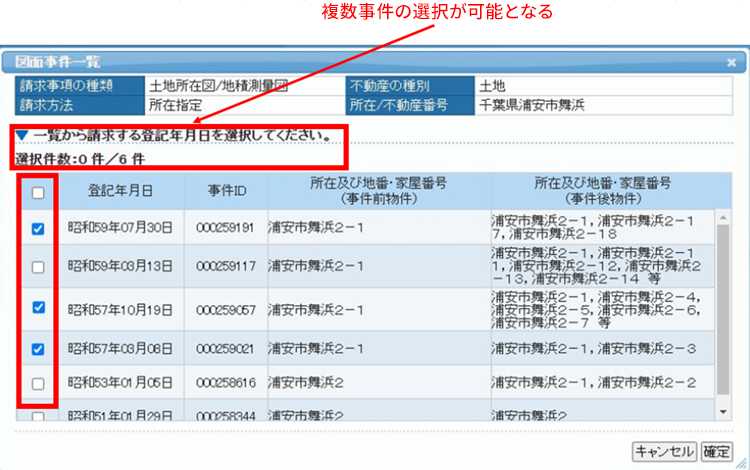
Task: Click the table scrollbar up arrow
Action: point(723,218)
